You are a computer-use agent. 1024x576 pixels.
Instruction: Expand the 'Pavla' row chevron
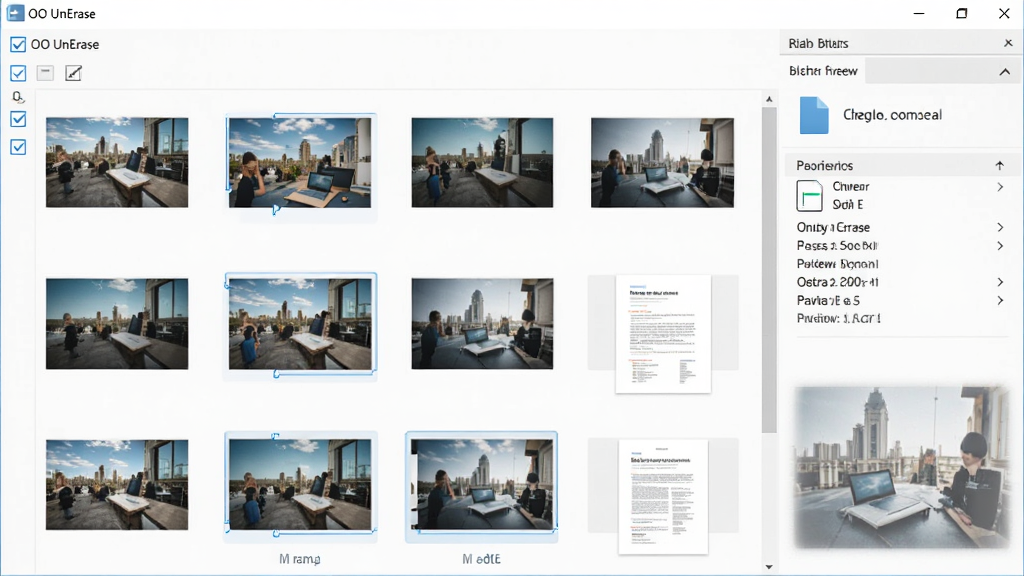pyautogui.click(x=1000, y=300)
